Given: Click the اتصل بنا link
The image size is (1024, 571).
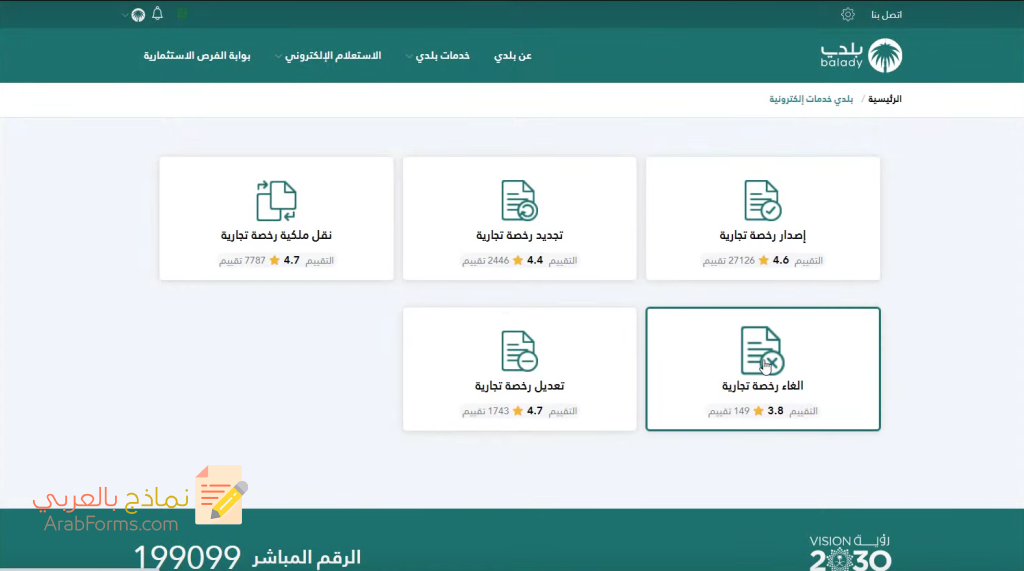Looking at the screenshot, I should [886, 14].
